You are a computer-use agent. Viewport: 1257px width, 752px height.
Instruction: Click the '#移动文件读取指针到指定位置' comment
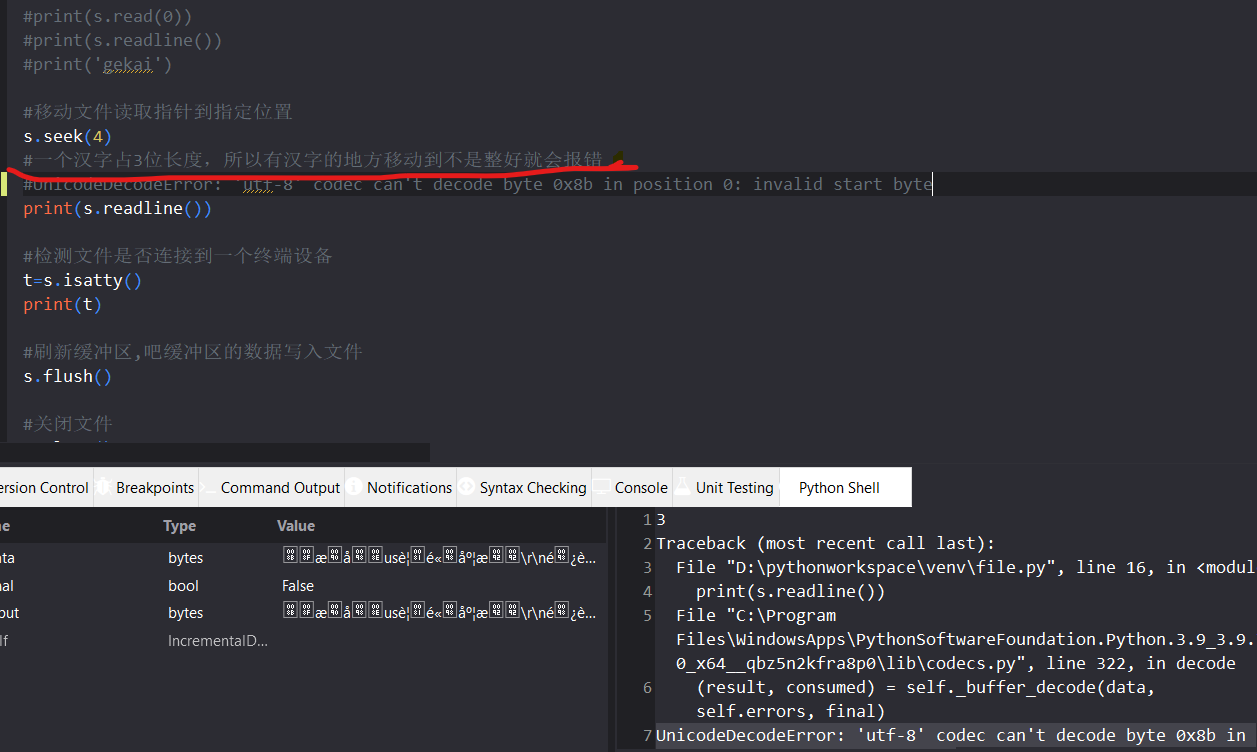(x=158, y=112)
